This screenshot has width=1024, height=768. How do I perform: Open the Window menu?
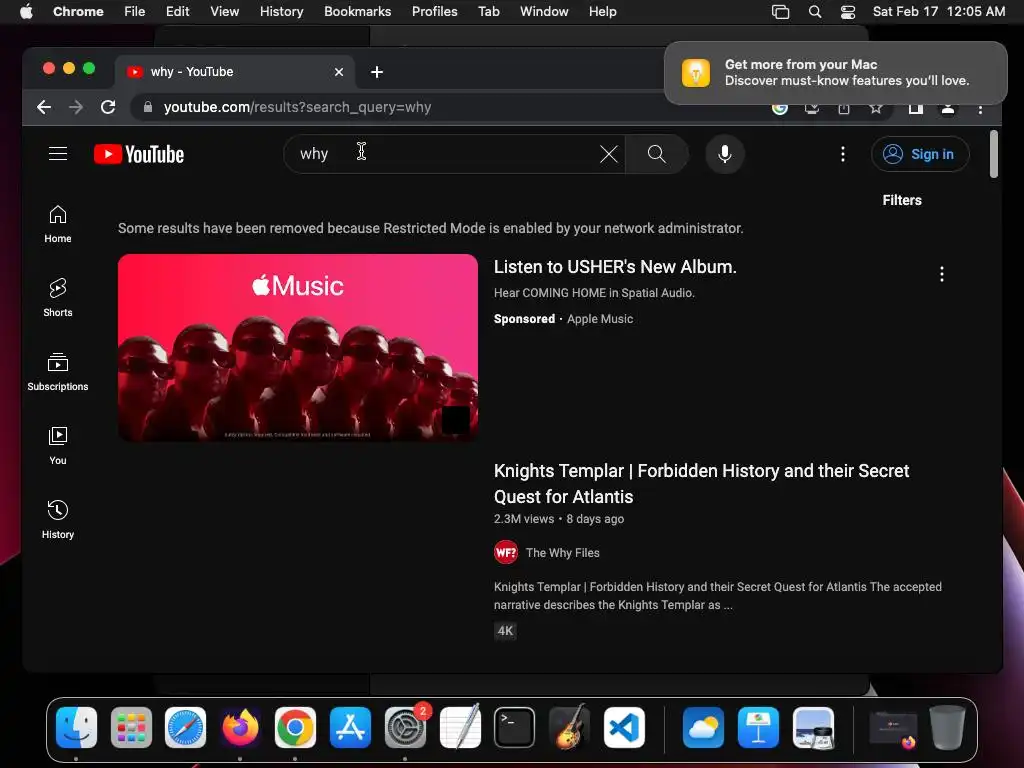point(544,12)
